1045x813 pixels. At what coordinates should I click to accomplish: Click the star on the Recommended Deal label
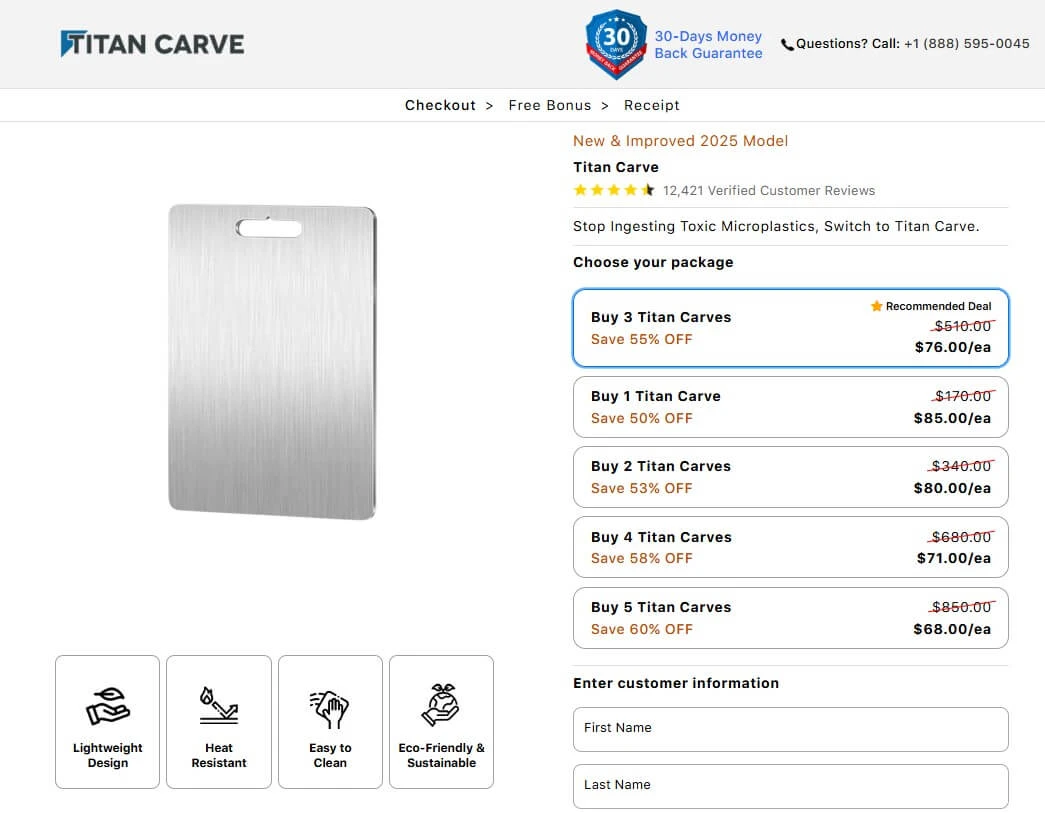point(876,306)
